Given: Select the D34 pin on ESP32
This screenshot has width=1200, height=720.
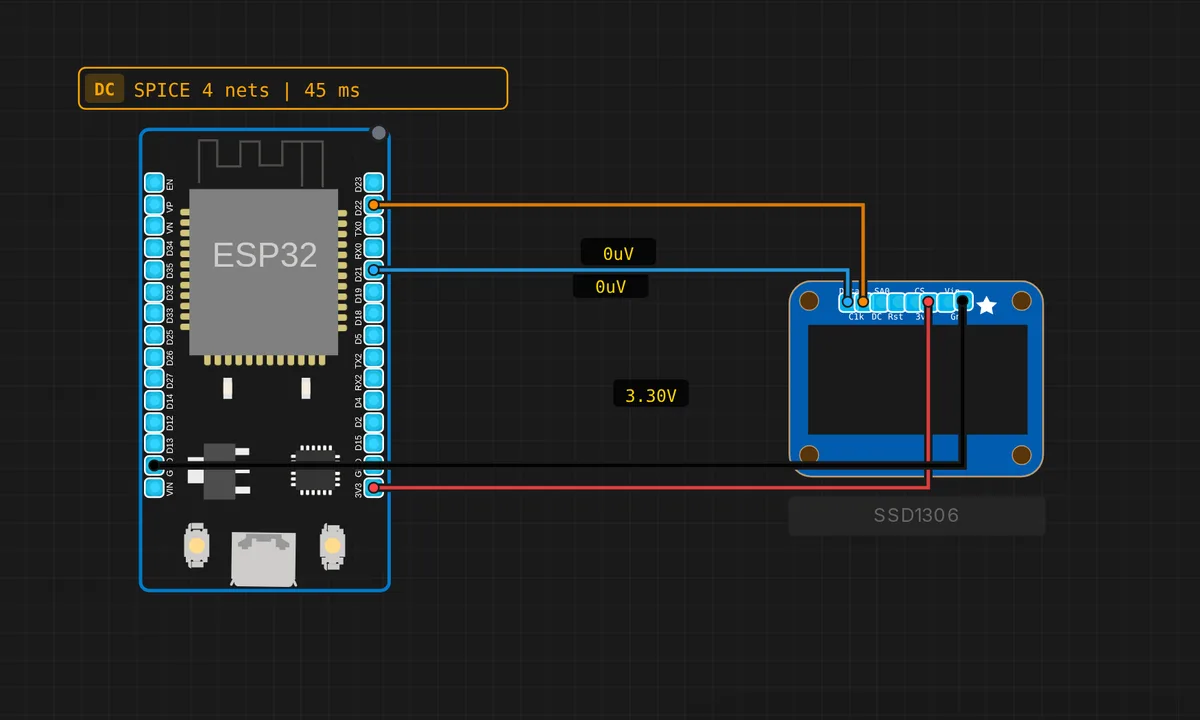Looking at the screenshot, I should pyautogui.click(x=154, y=248).
